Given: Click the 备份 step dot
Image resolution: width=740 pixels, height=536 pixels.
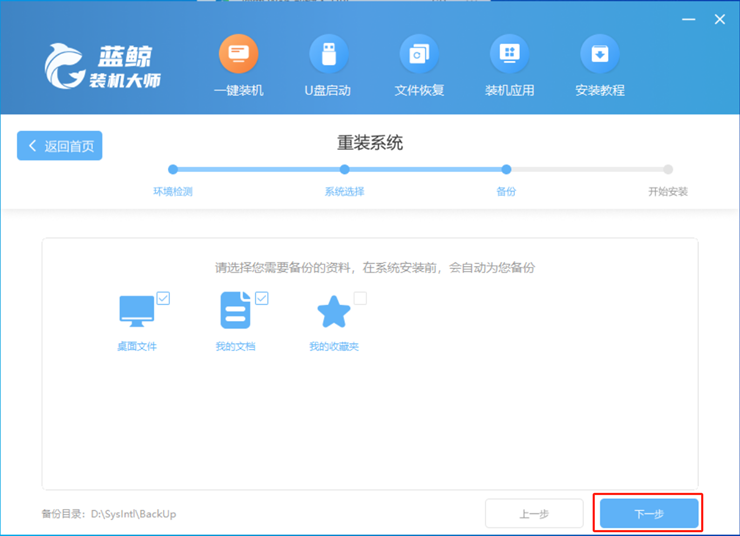Looking at the screenshot, I should (x=506, y=170).
